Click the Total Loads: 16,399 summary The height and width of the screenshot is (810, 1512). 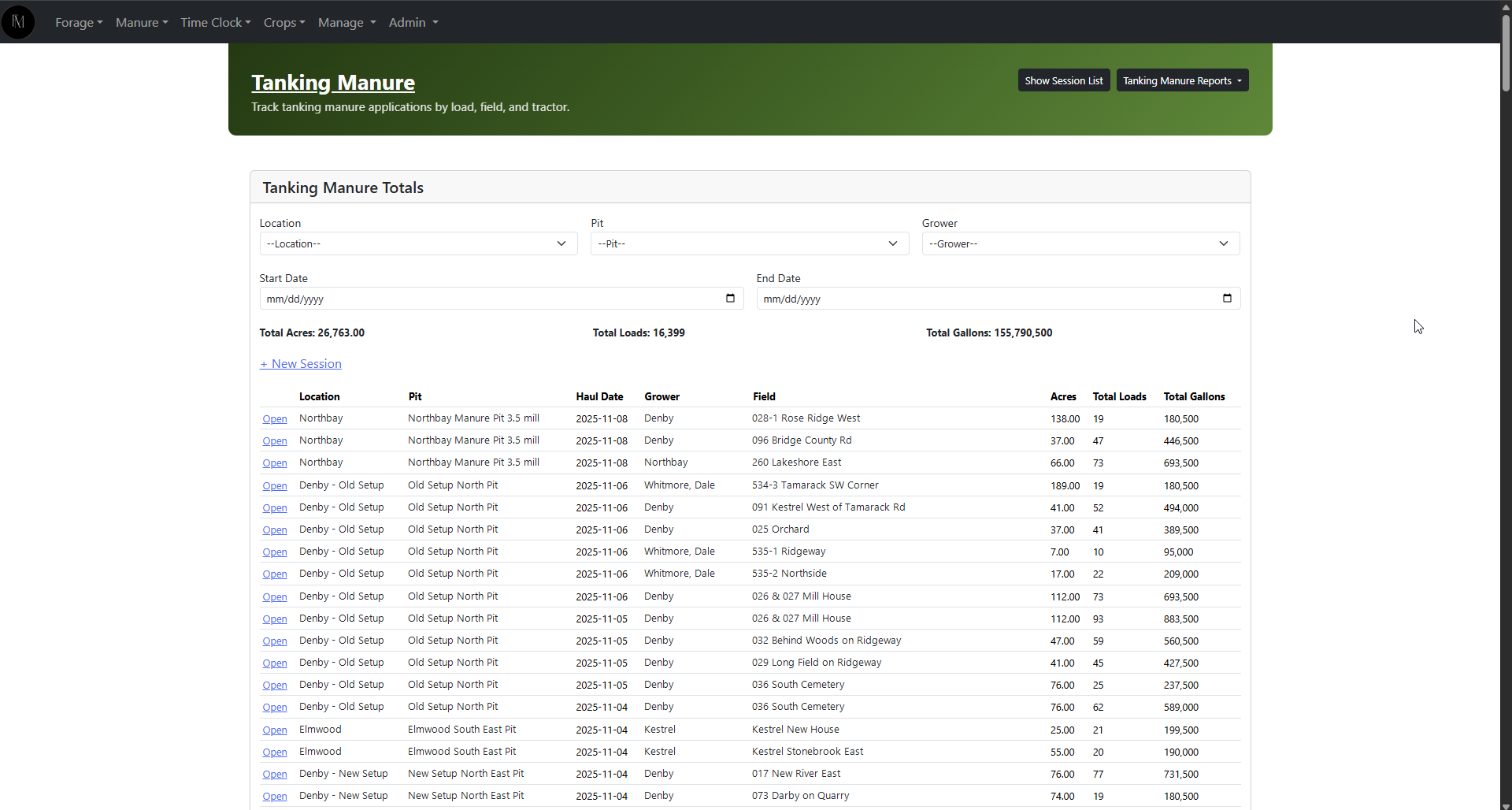(x=639, y=333)
